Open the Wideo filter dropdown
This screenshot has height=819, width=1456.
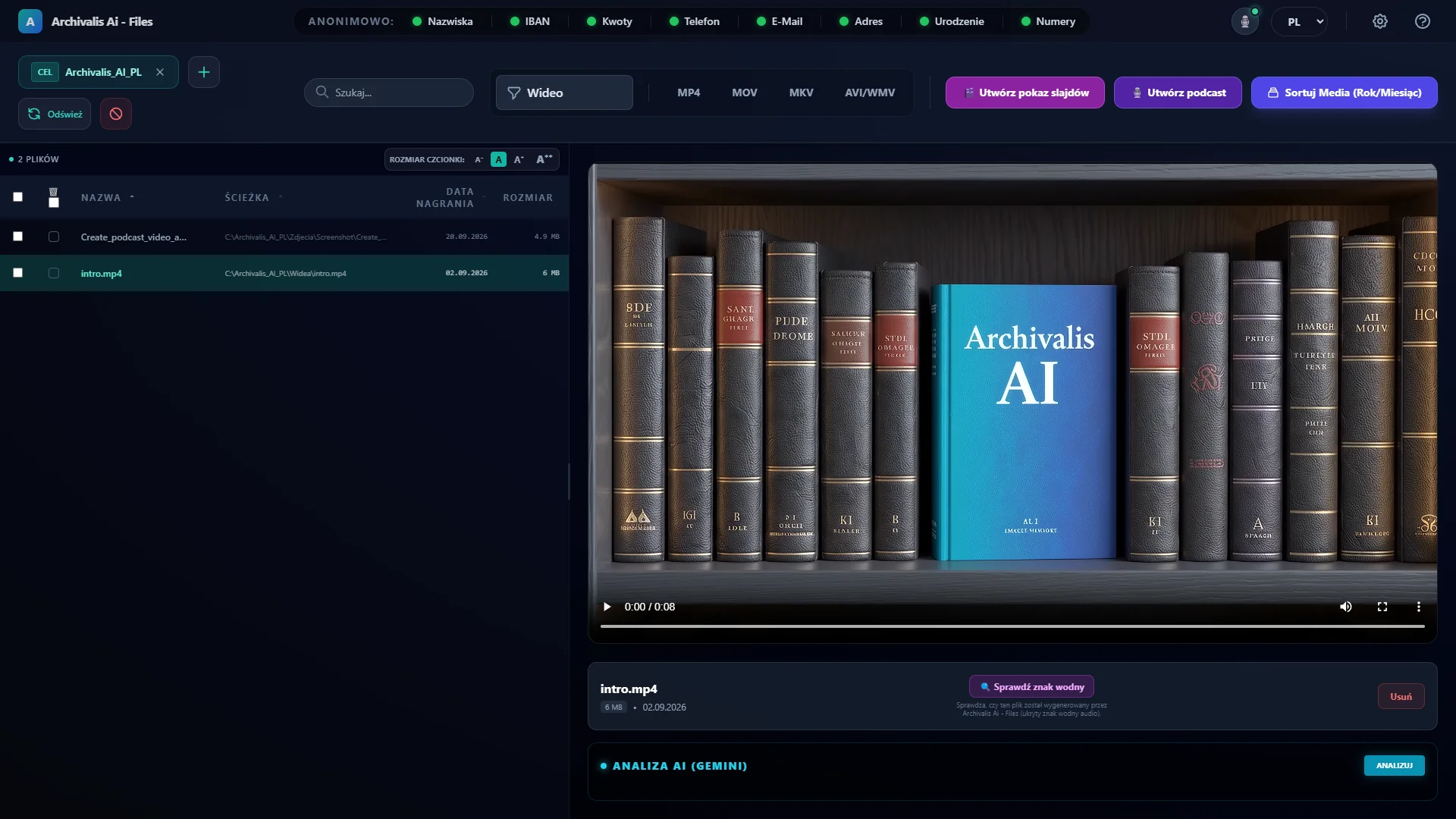point(564,93)
